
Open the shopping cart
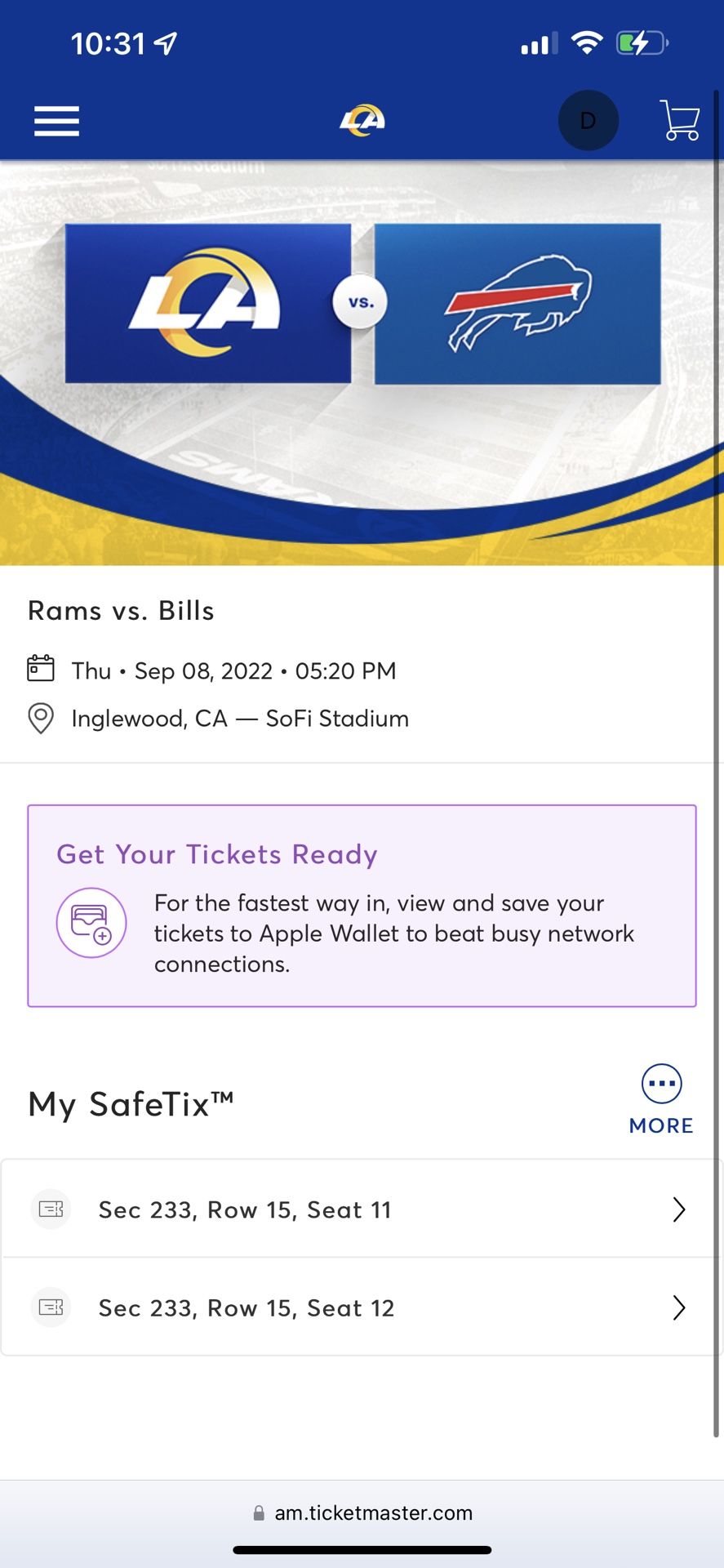click(679, 121)
